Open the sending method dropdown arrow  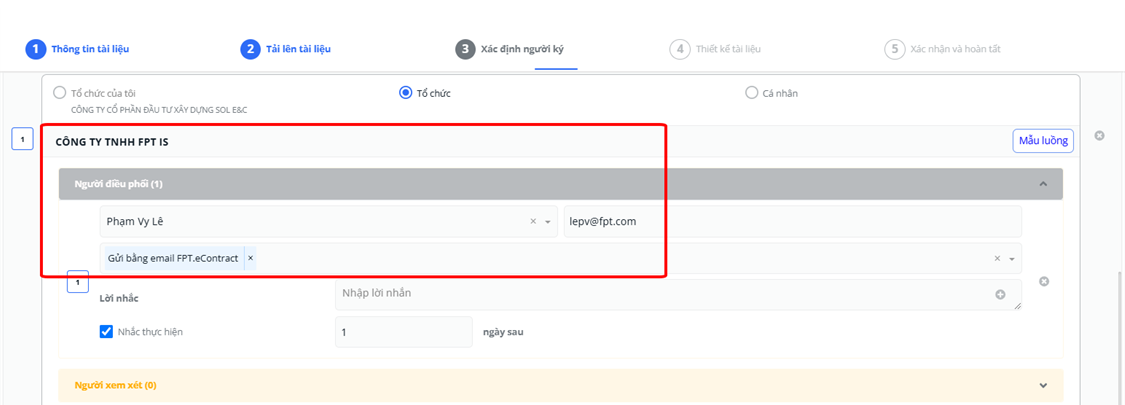pyautogui.click(x=1012, y=259)
